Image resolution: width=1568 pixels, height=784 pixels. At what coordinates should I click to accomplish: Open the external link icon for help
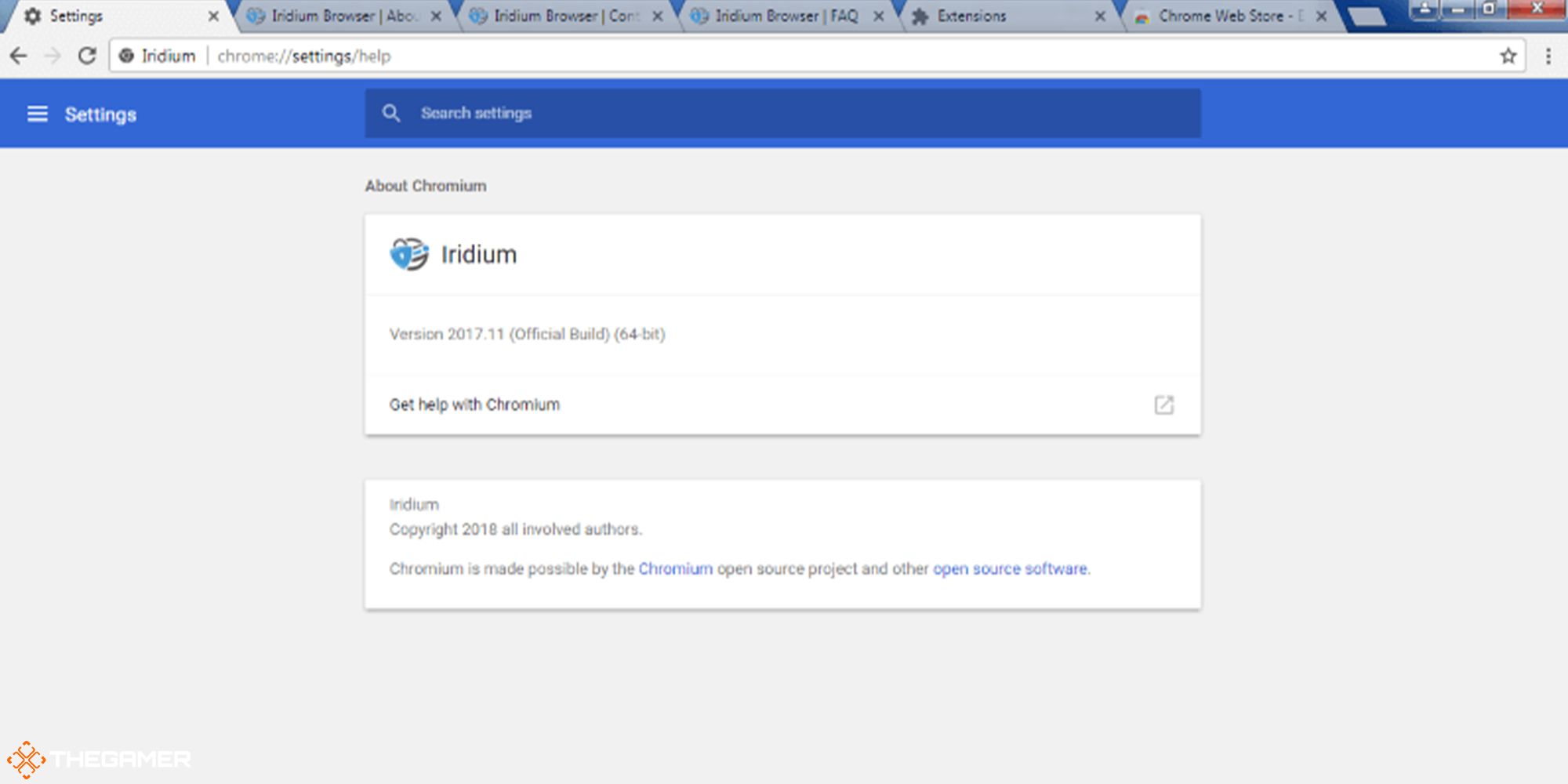point(1164,405)
